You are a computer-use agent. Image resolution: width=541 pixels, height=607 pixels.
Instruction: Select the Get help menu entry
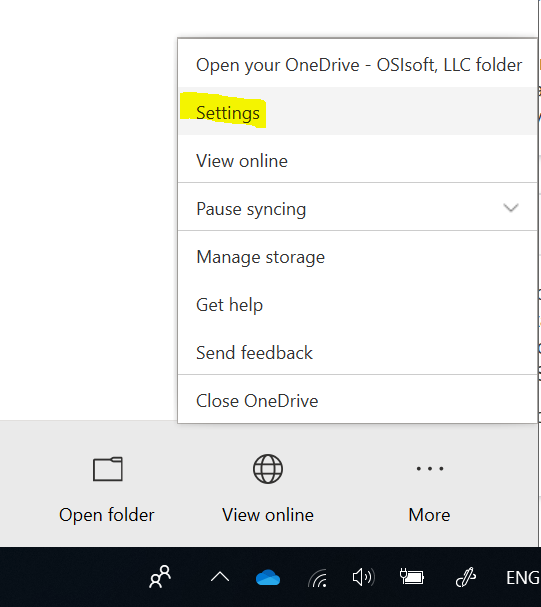[x=358, y=305]
